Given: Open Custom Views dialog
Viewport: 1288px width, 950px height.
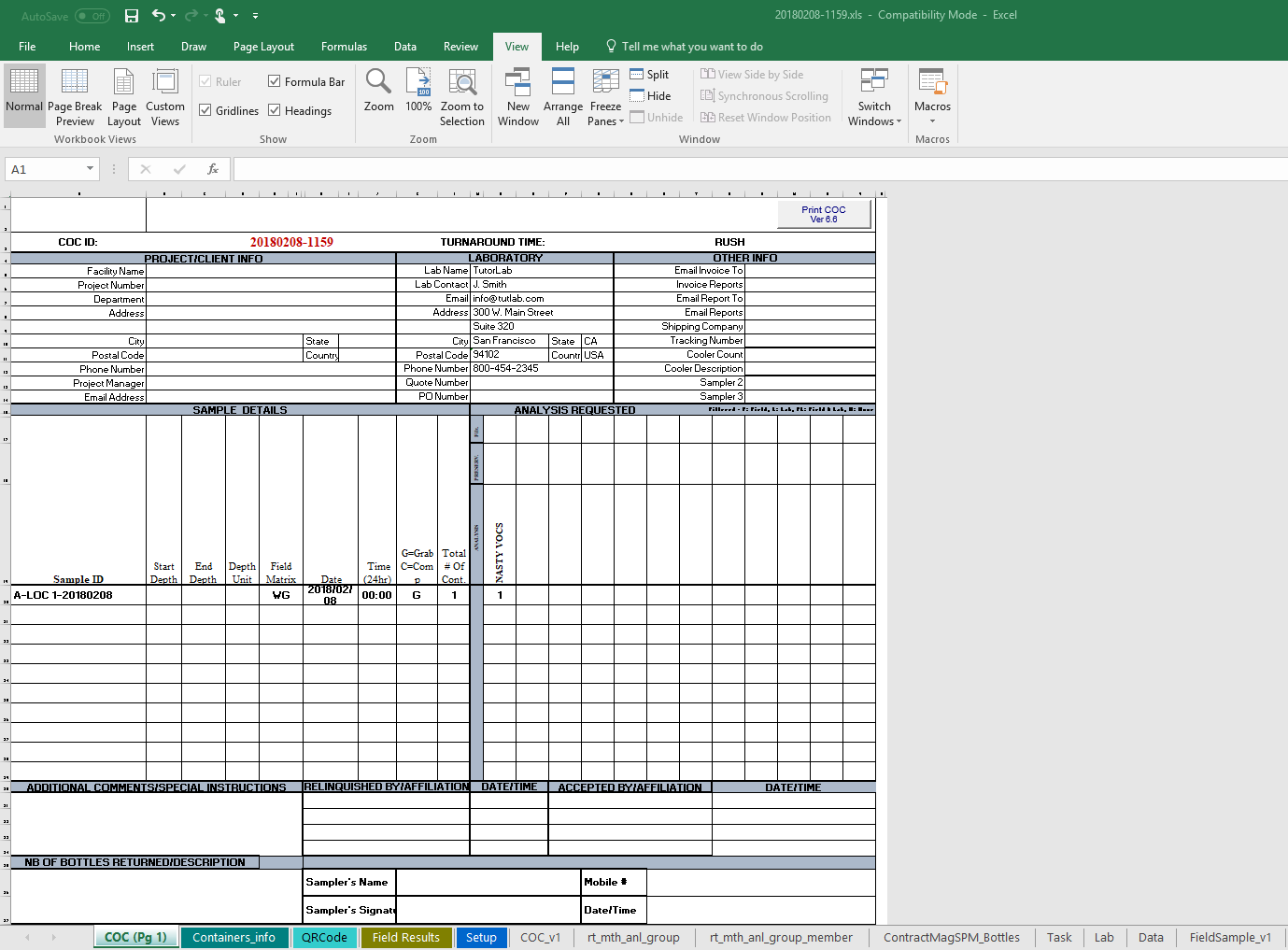Looking at the screenshot, I should tap(165, 97).
